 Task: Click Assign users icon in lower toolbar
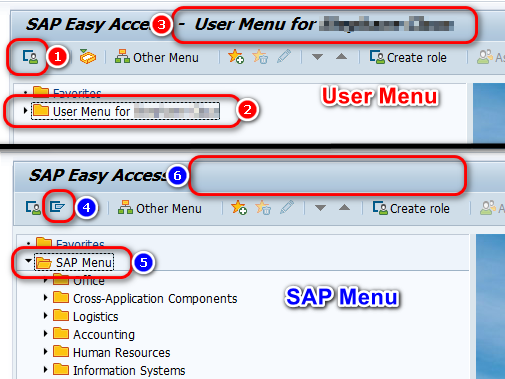pyautogui.click(x=488, y=208)
